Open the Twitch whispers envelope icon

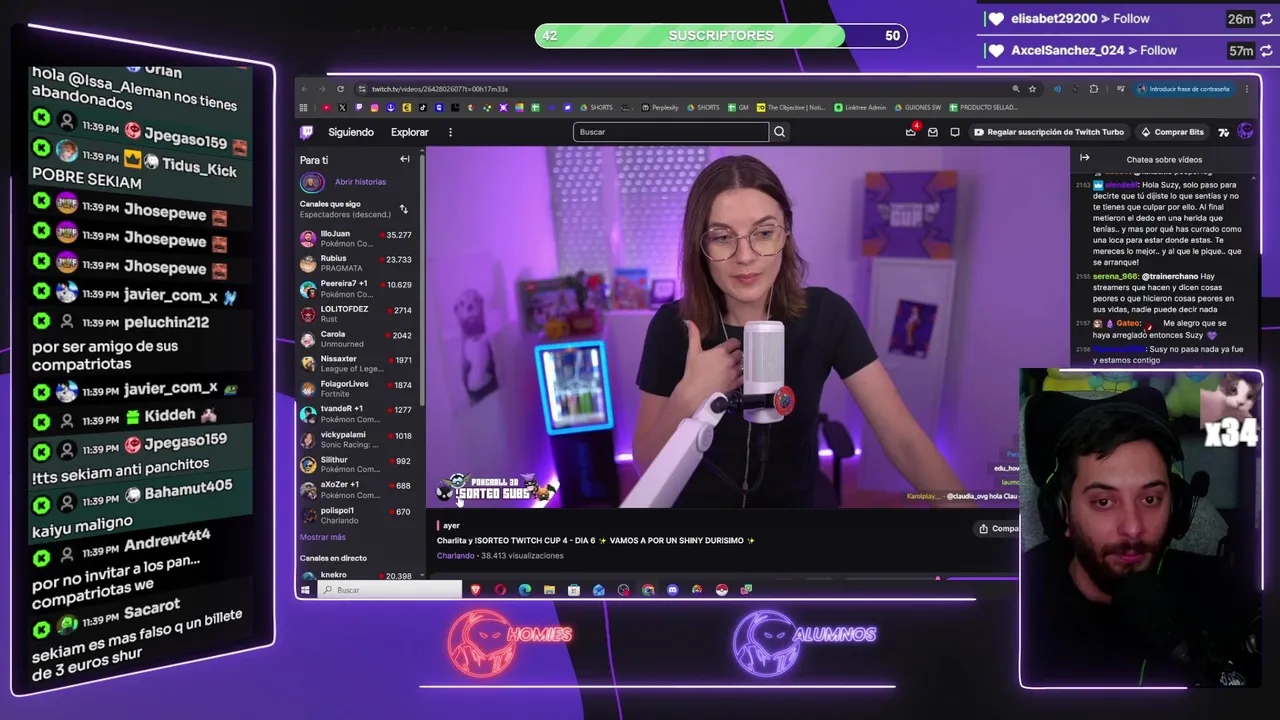[933, 132]
